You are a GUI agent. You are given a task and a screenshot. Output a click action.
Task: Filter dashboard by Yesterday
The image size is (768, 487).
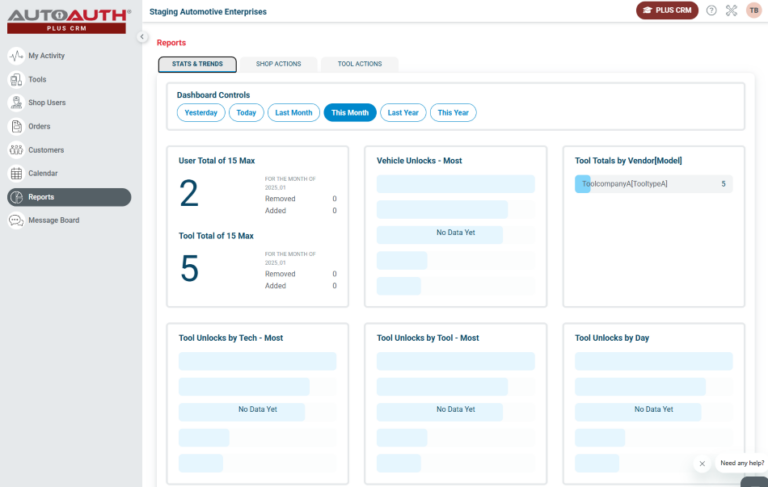click(x=201, y=113)
